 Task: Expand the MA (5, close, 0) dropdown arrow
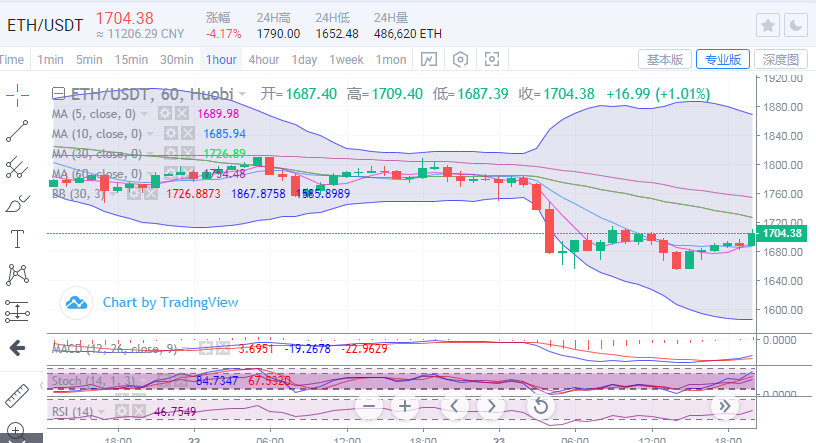[145, 114]
